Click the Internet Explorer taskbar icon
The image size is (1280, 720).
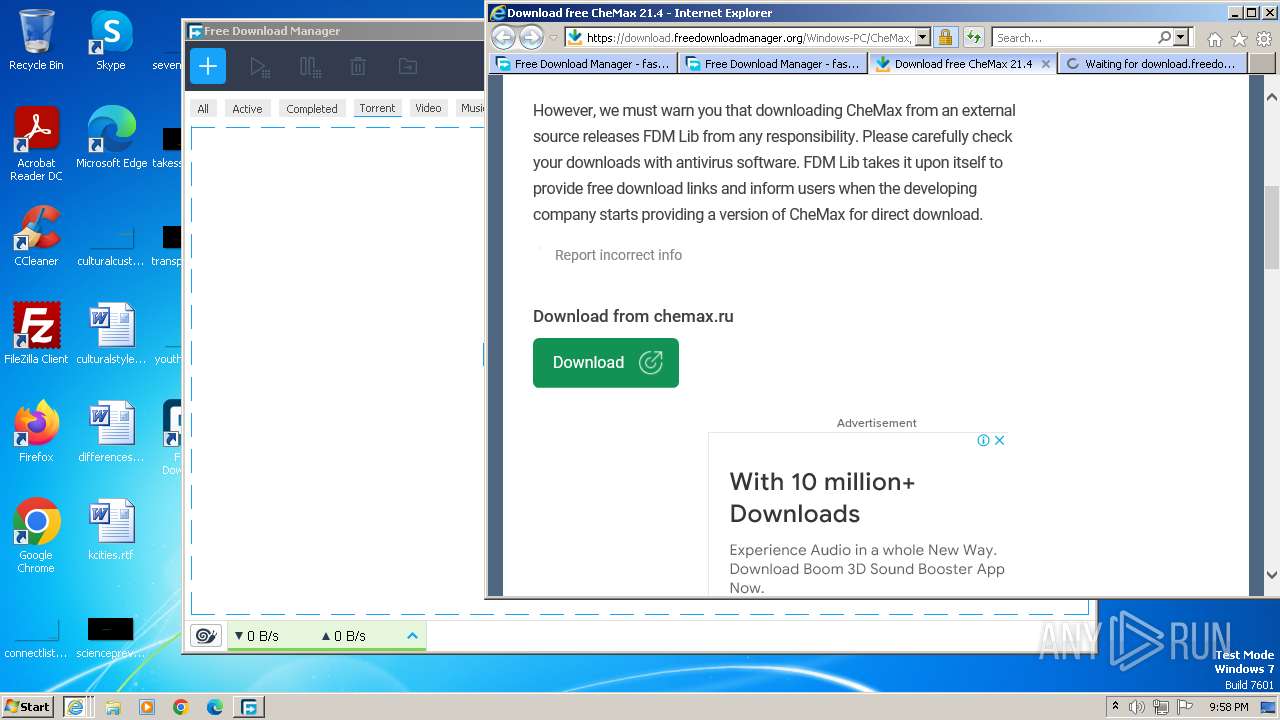(76, 707)
